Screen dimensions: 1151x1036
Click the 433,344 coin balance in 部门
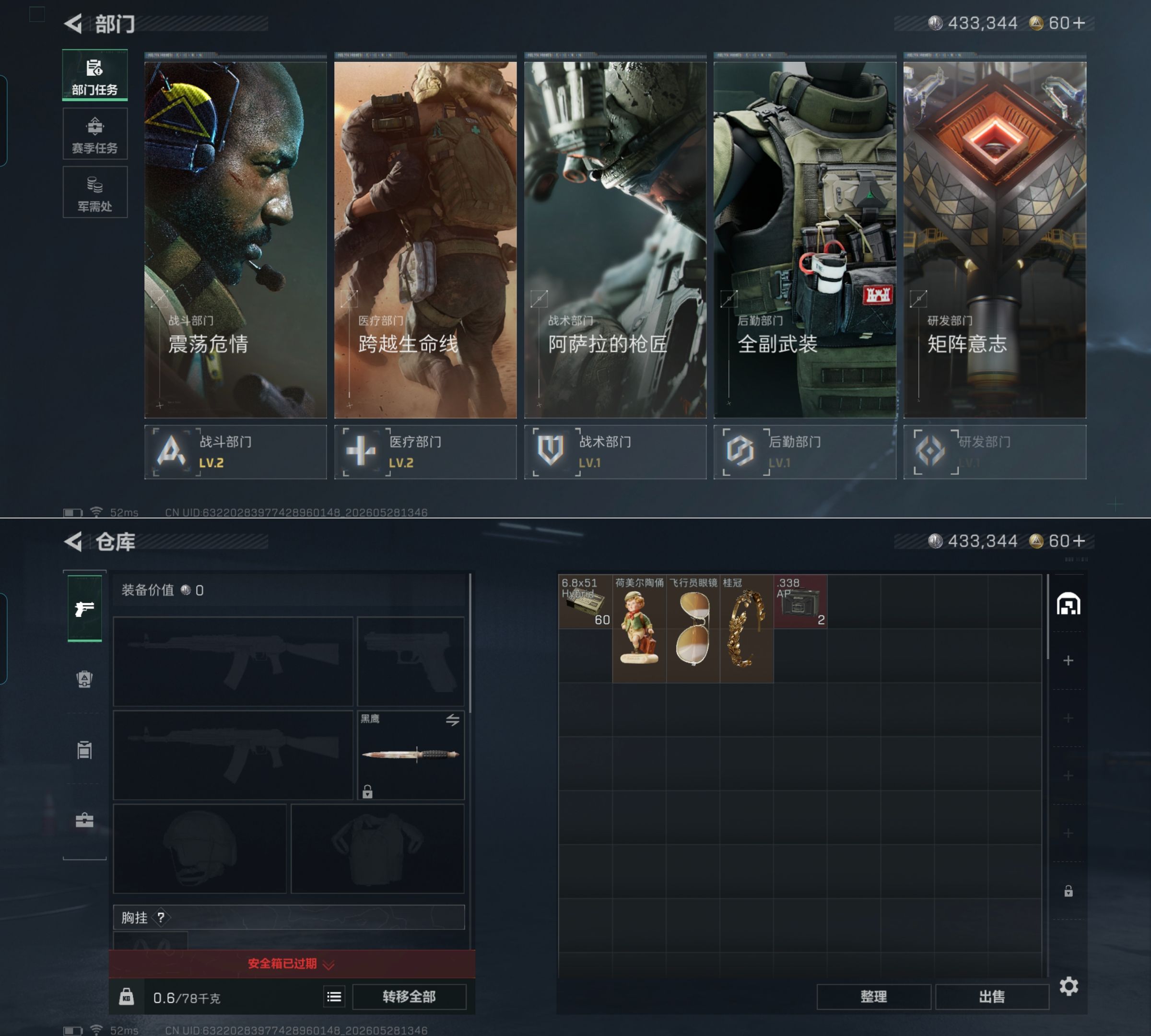[x=973, y=23]
